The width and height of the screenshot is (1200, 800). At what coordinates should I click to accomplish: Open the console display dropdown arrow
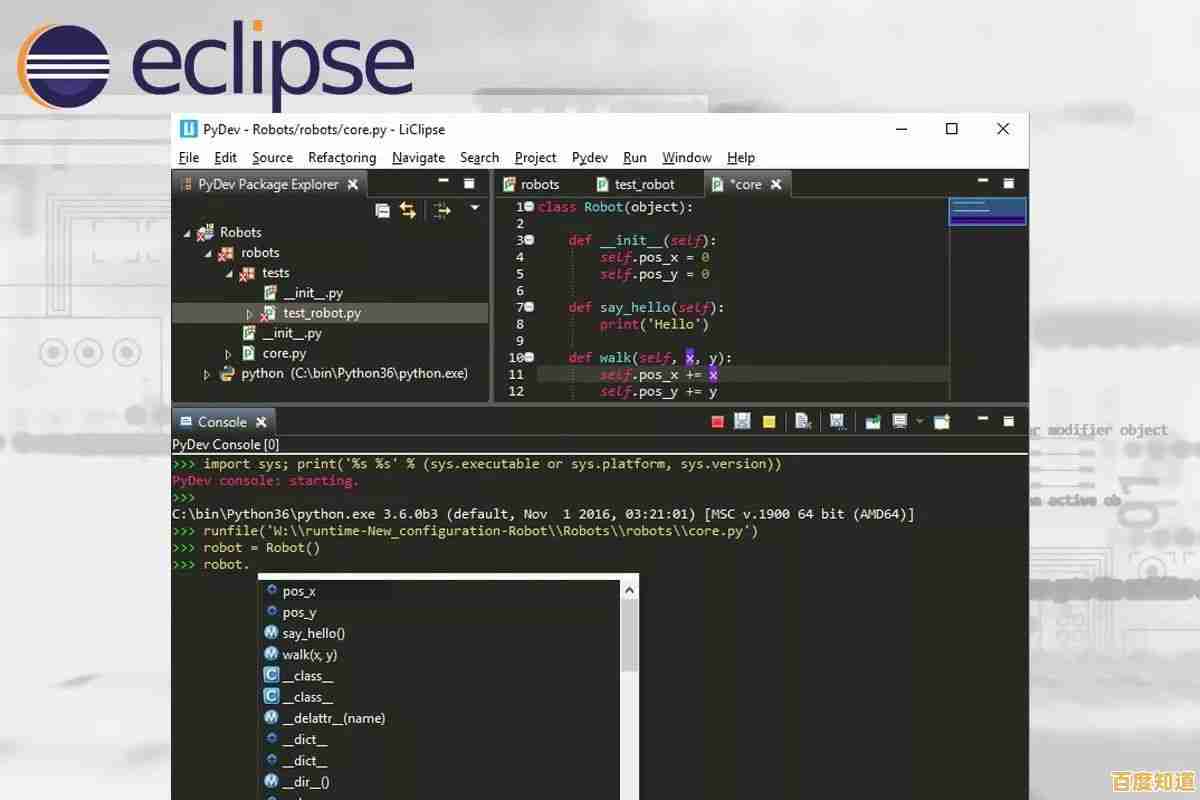(x=920, y=421)
